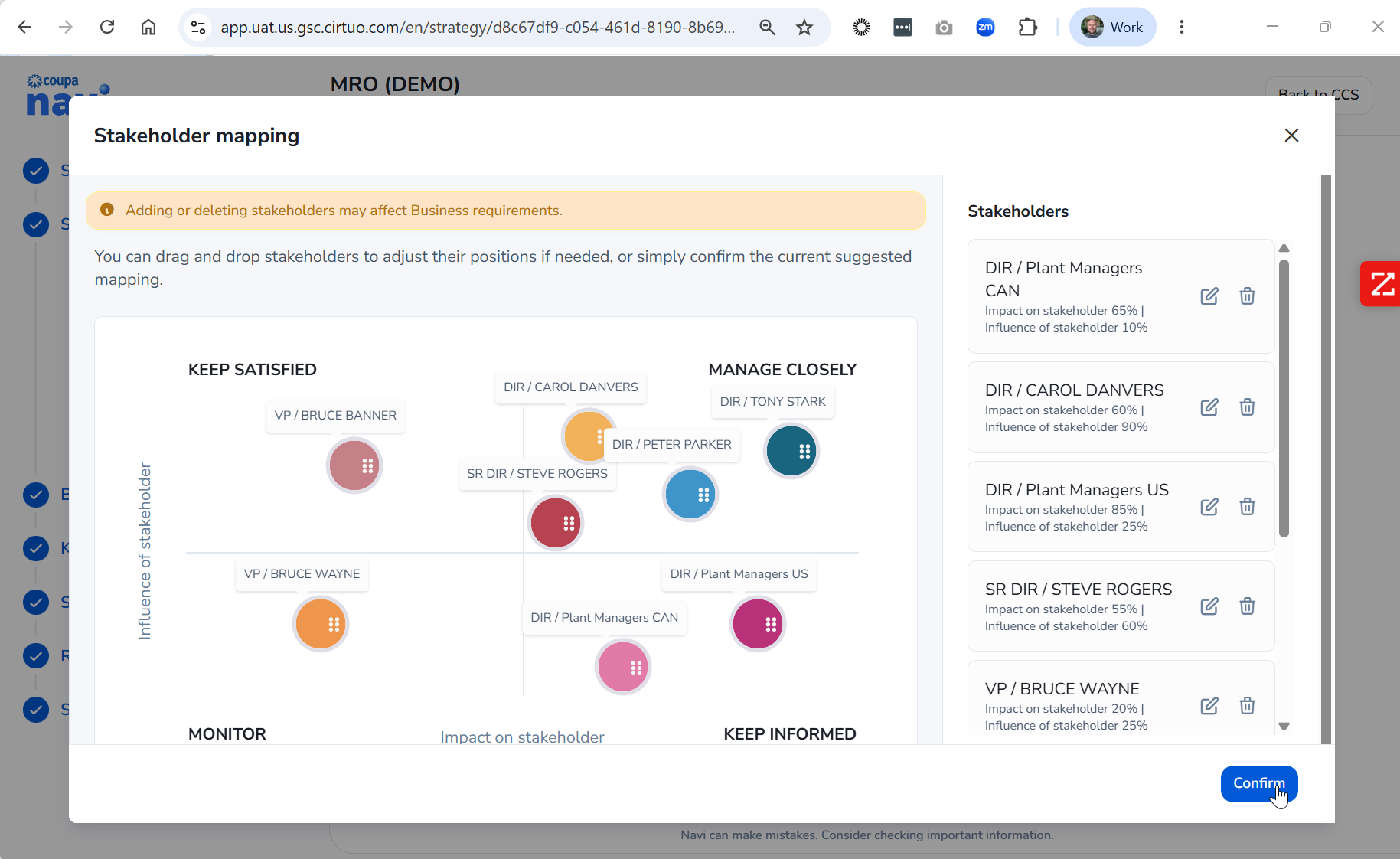Delete DIR / Plant Managers US stakeholder

tap(1247, 507)
